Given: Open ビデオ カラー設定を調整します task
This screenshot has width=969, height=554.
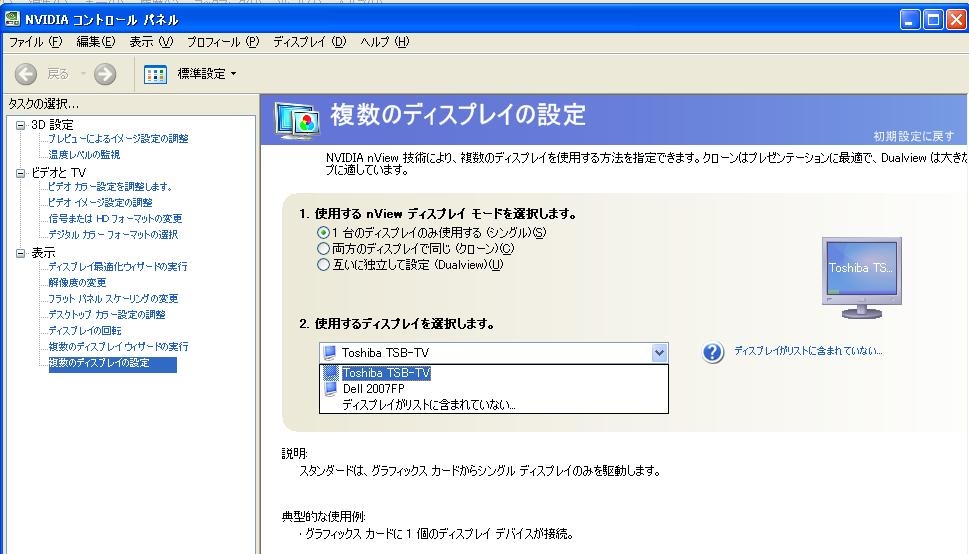Looking at the screenshot, I should point(111,187).
